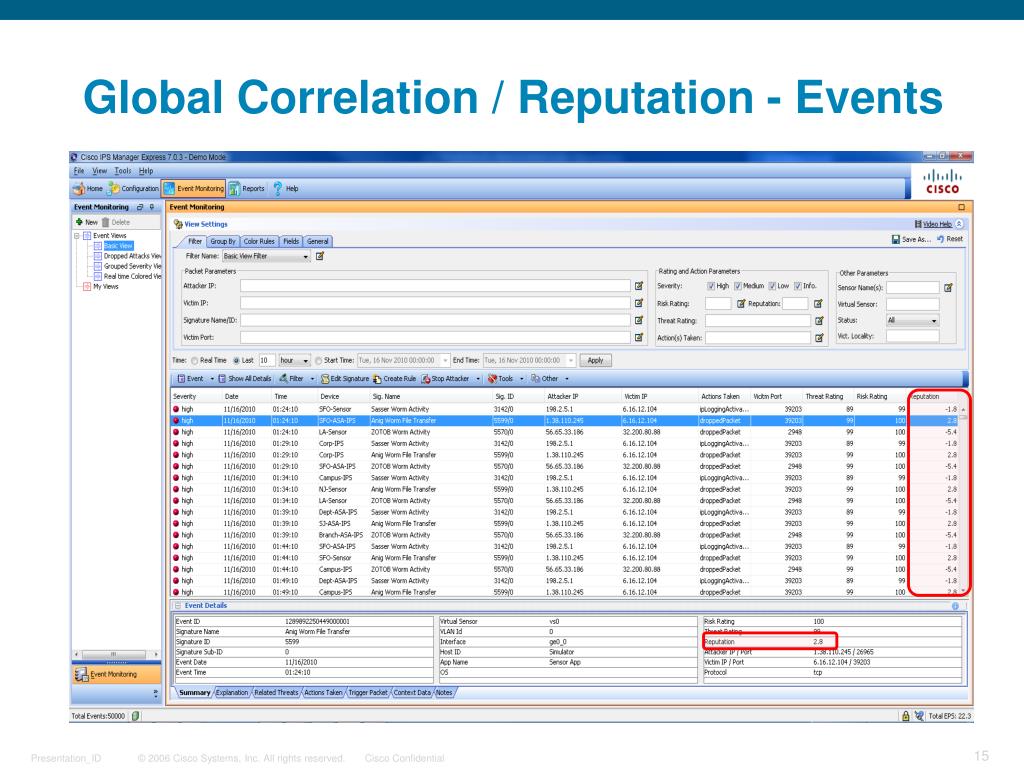The height and width of the screenshot is (768, 1024).
Task: Click the Delete trash icon
Action: (x=105, y=222)
